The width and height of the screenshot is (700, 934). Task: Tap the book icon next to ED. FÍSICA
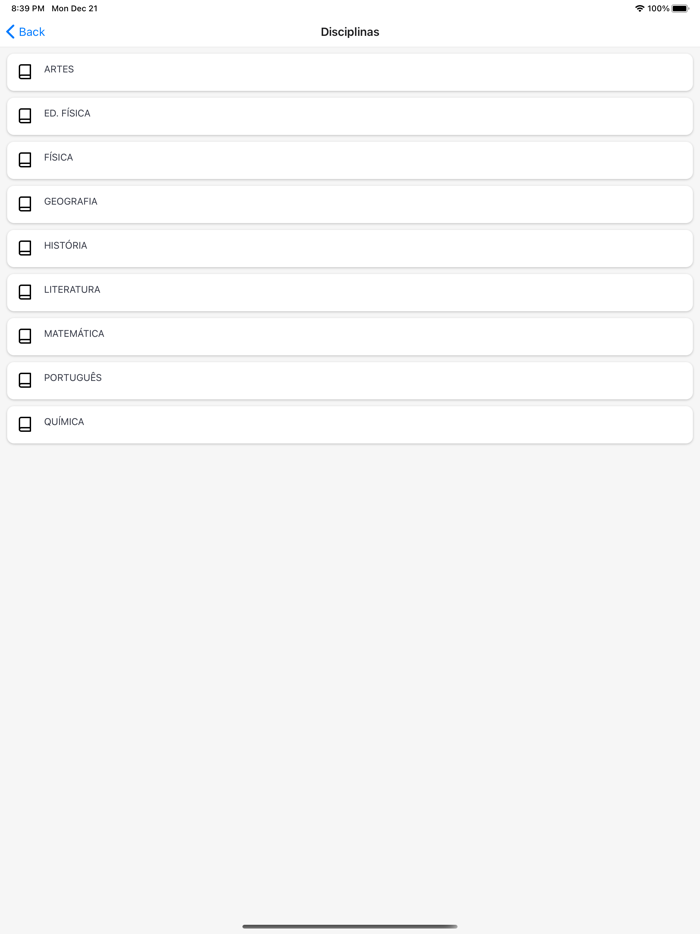pyautogui.click(x=25, y=116)
